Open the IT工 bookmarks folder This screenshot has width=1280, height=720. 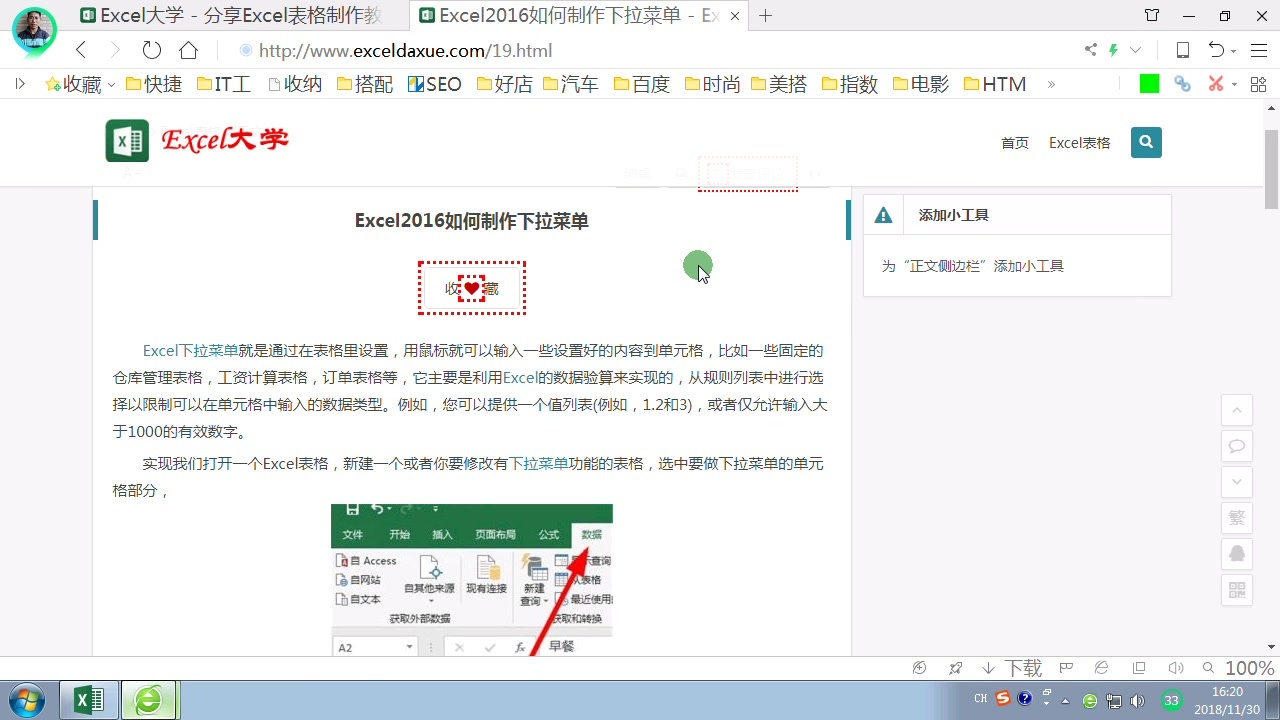coord(223,85)
